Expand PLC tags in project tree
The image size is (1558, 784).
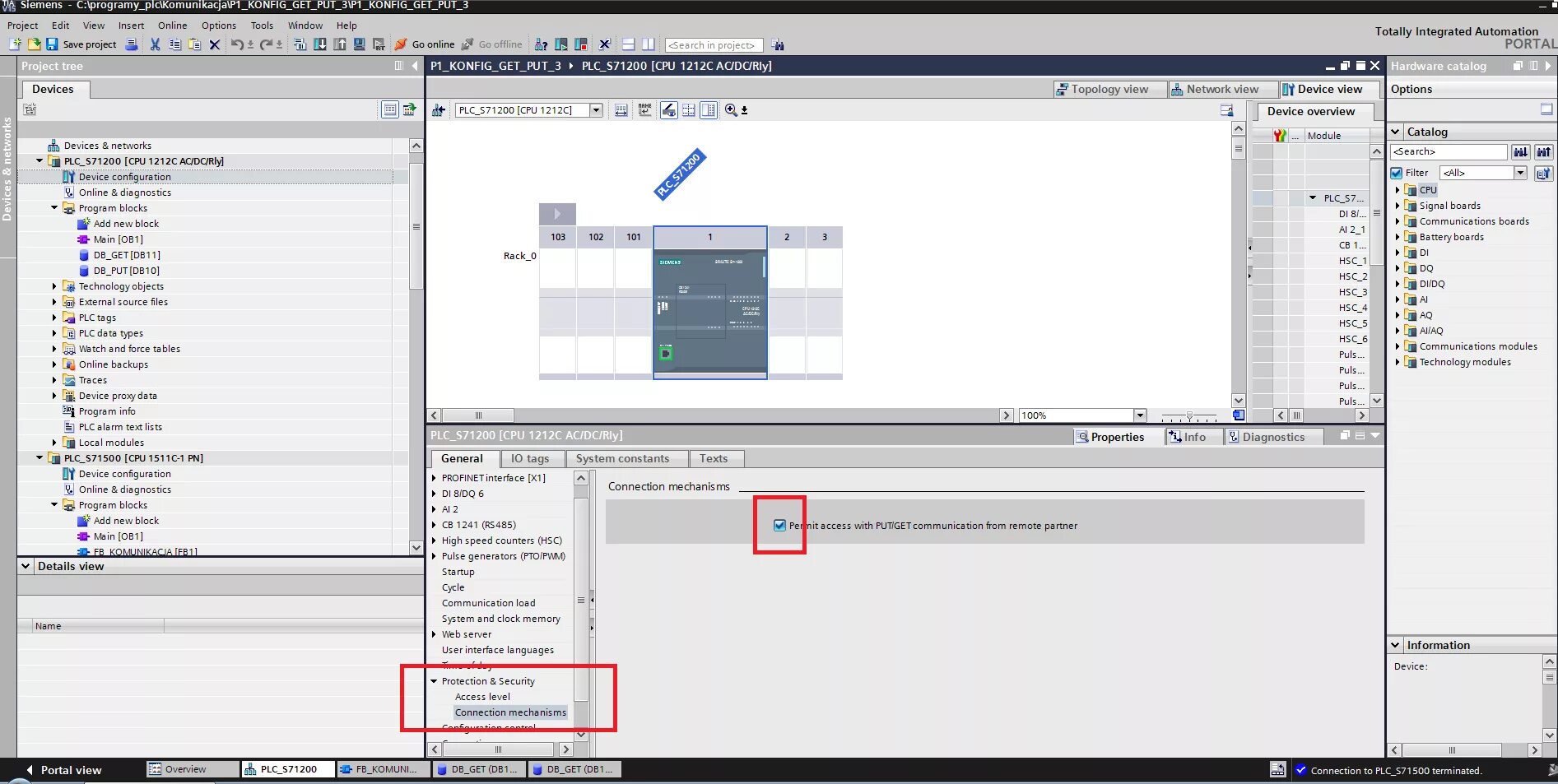(x=54, y=318)
